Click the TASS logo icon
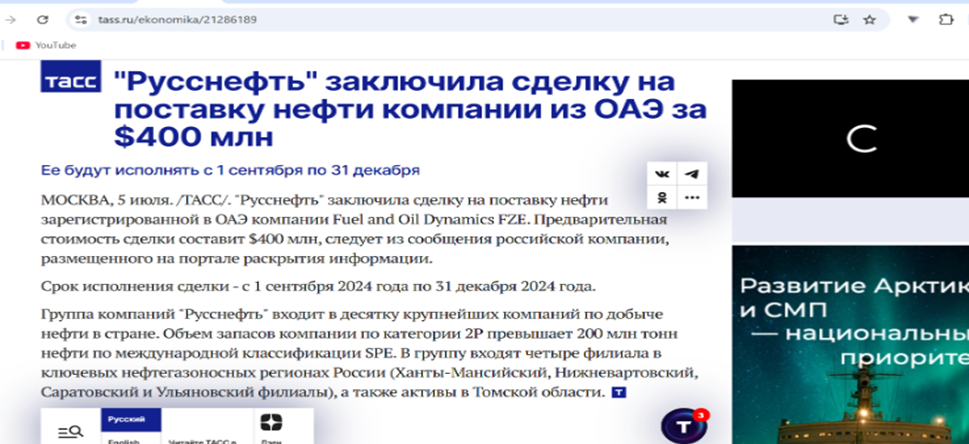 click(x=70, y=78)
